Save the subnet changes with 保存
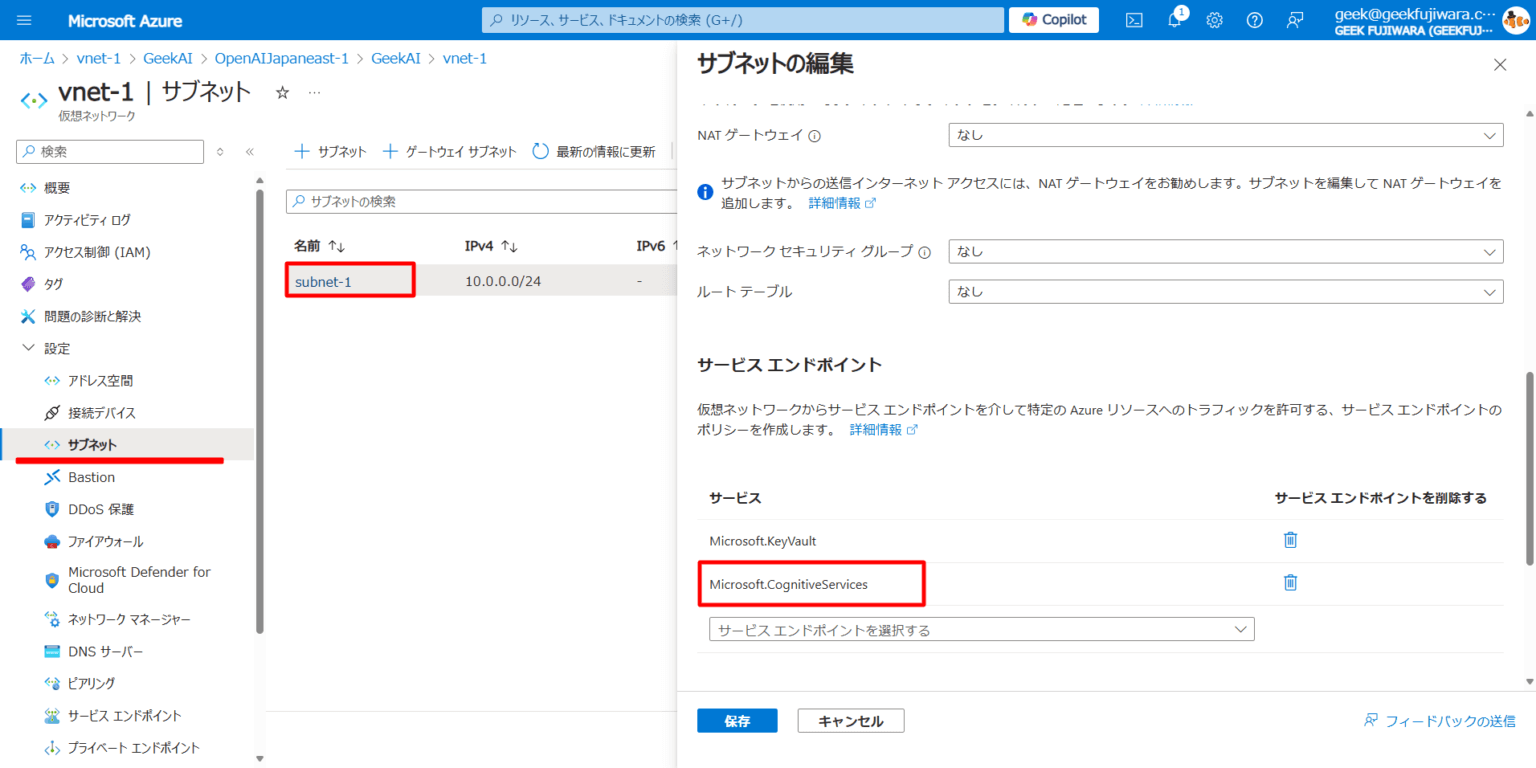The height and width of the screenshot is (768, 1536). [x=737, y=720]
